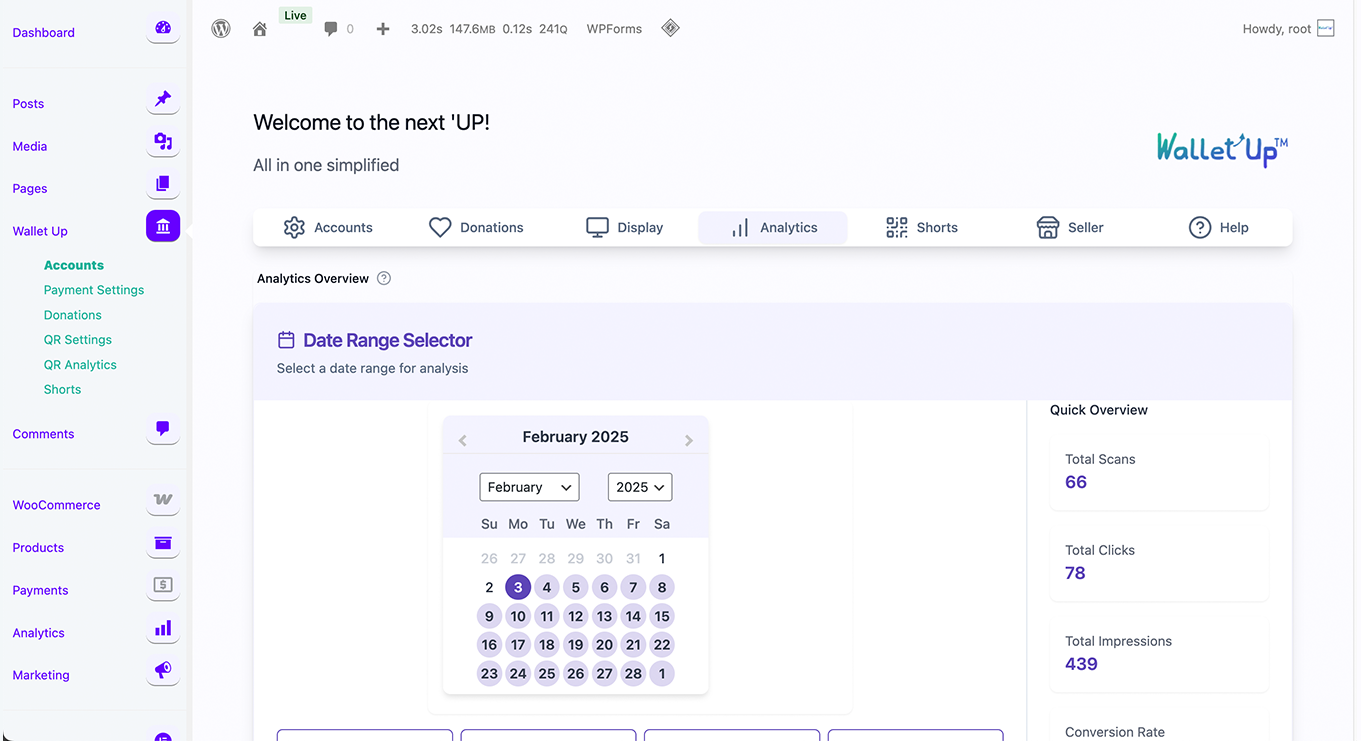Image resolution: width=1361 pixels, height=741 pixels.
Task: Click the help question mark beside Analytics Overview
Action: coord(384,278)
